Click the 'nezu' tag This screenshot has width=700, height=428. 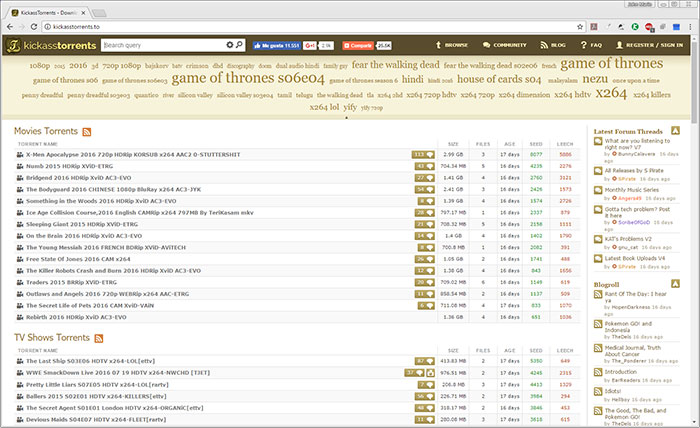(x=595, y=79)
